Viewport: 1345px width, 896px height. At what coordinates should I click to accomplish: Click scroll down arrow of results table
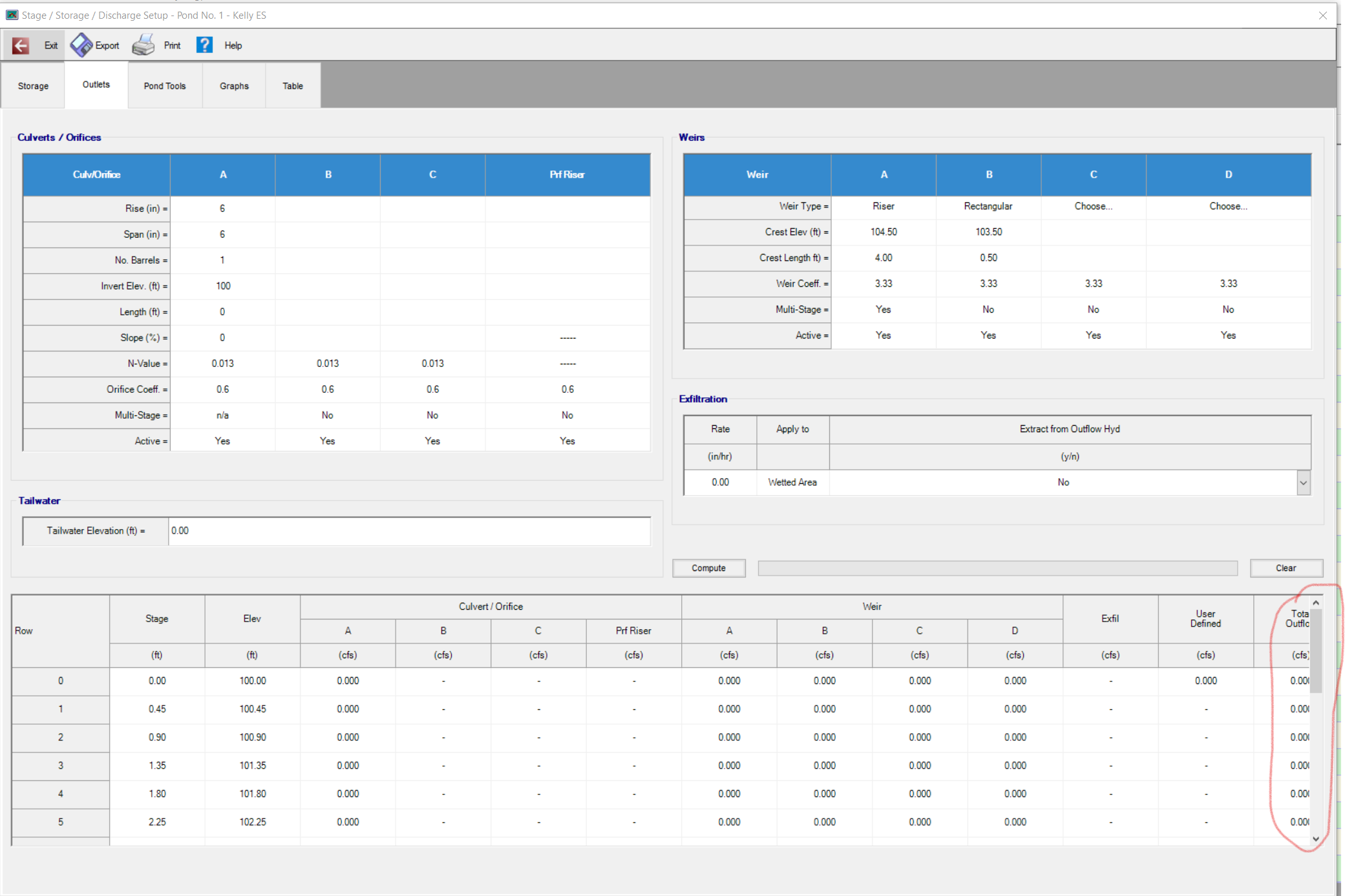pyautogui.click(x=1316, y=839)
